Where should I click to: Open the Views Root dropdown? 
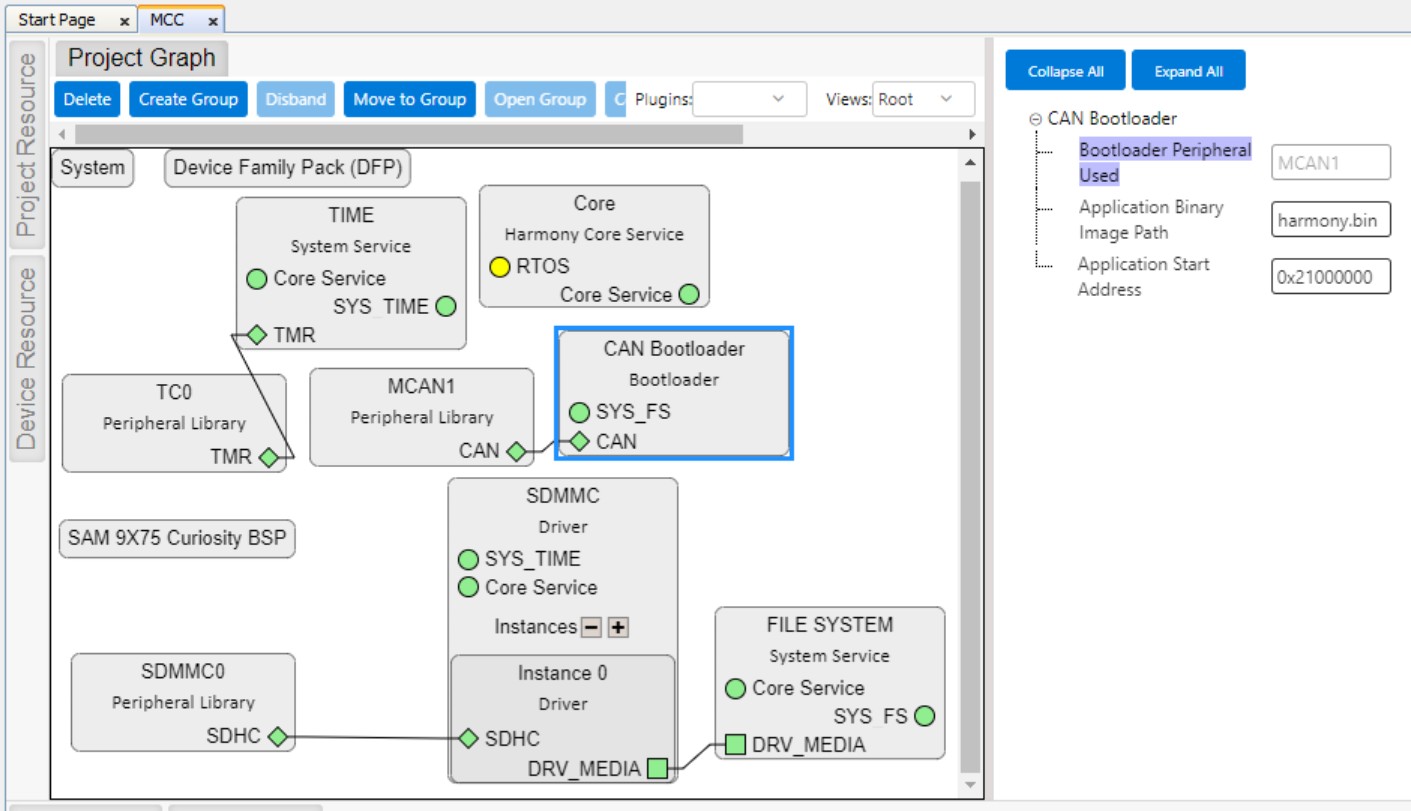click(x=923, y=99)
